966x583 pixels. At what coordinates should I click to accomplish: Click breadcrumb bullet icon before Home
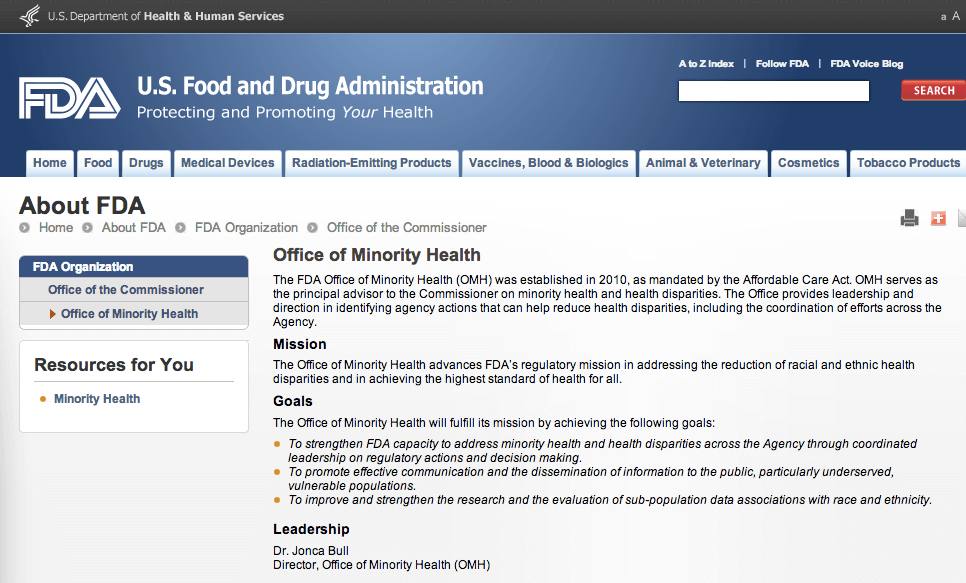[x=25, y=227]
